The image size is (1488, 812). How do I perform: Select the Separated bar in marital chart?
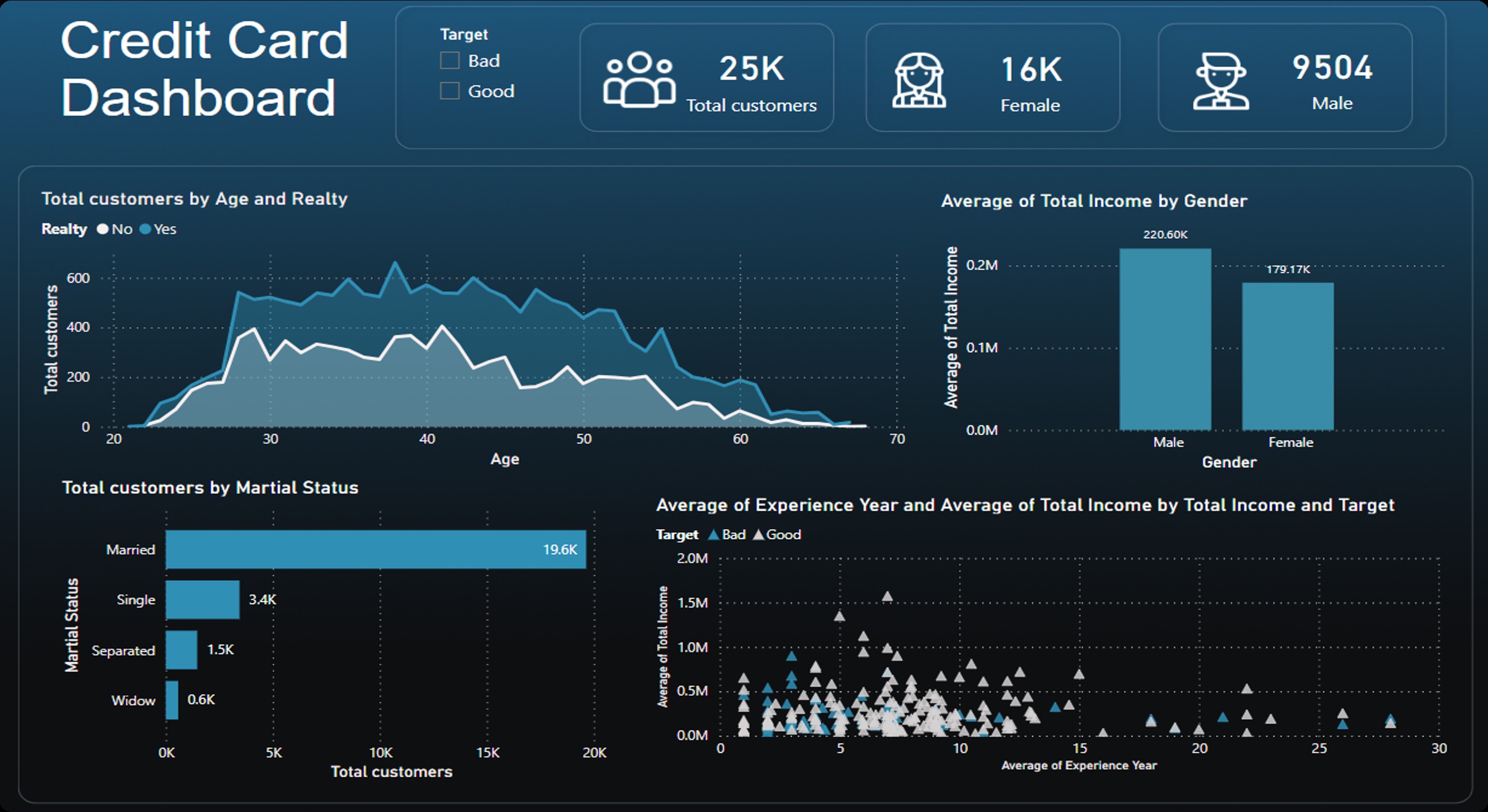pos(182,650)
